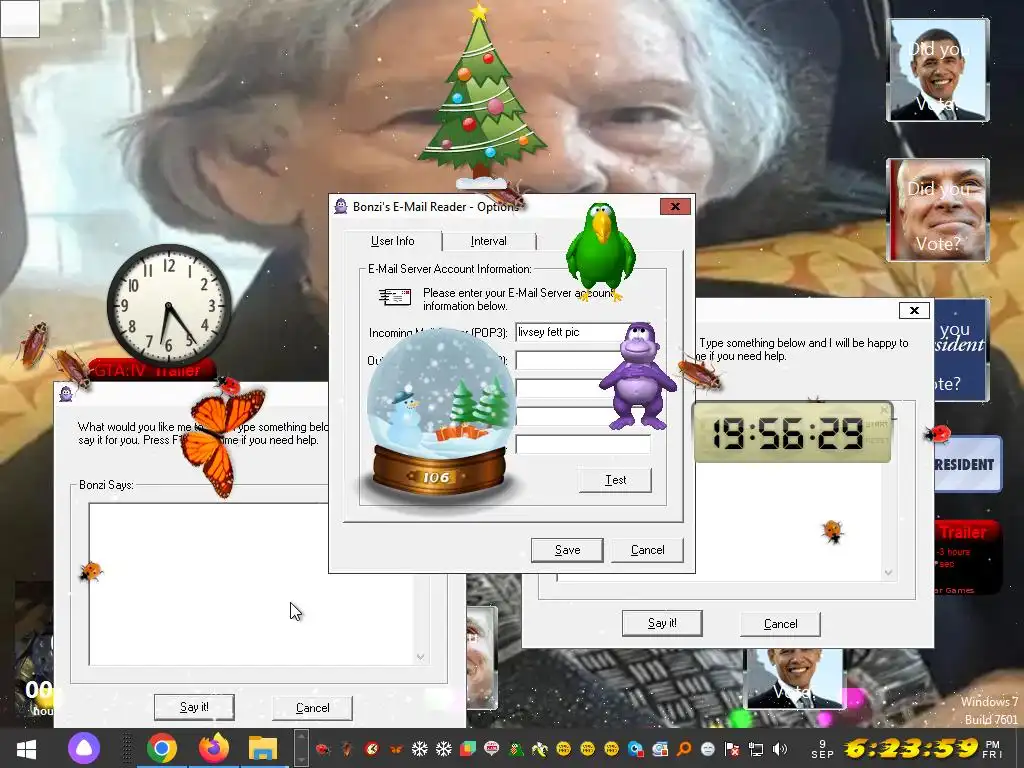Click Cancel in the right-side dialog
Viewport: 1024px width, 768px height.
coord(780,624)
